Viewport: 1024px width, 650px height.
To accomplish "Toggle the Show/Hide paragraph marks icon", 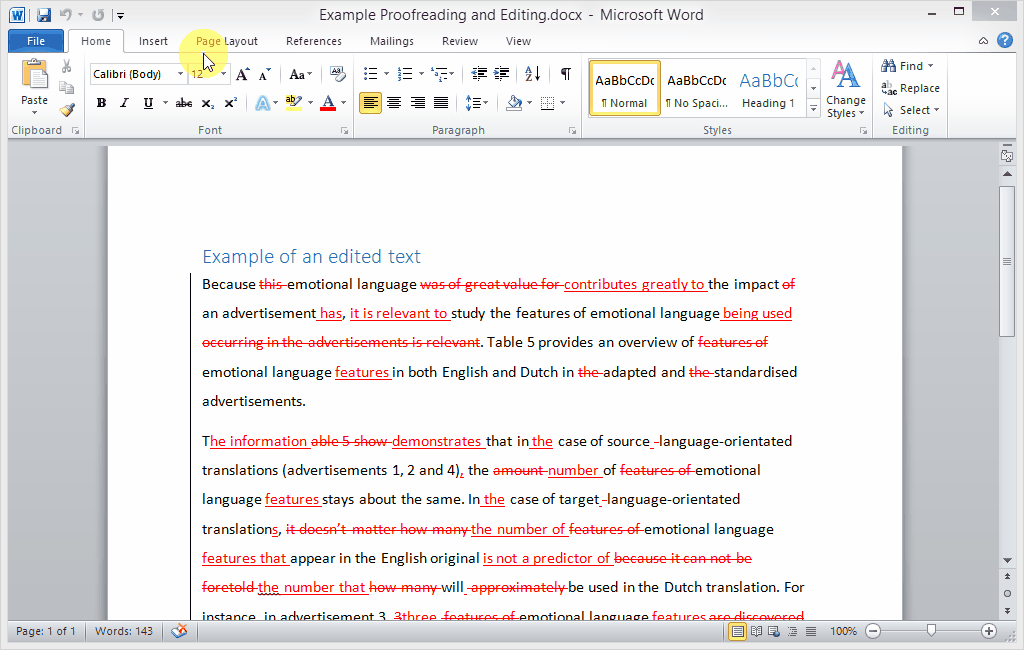I will [565, 74].
